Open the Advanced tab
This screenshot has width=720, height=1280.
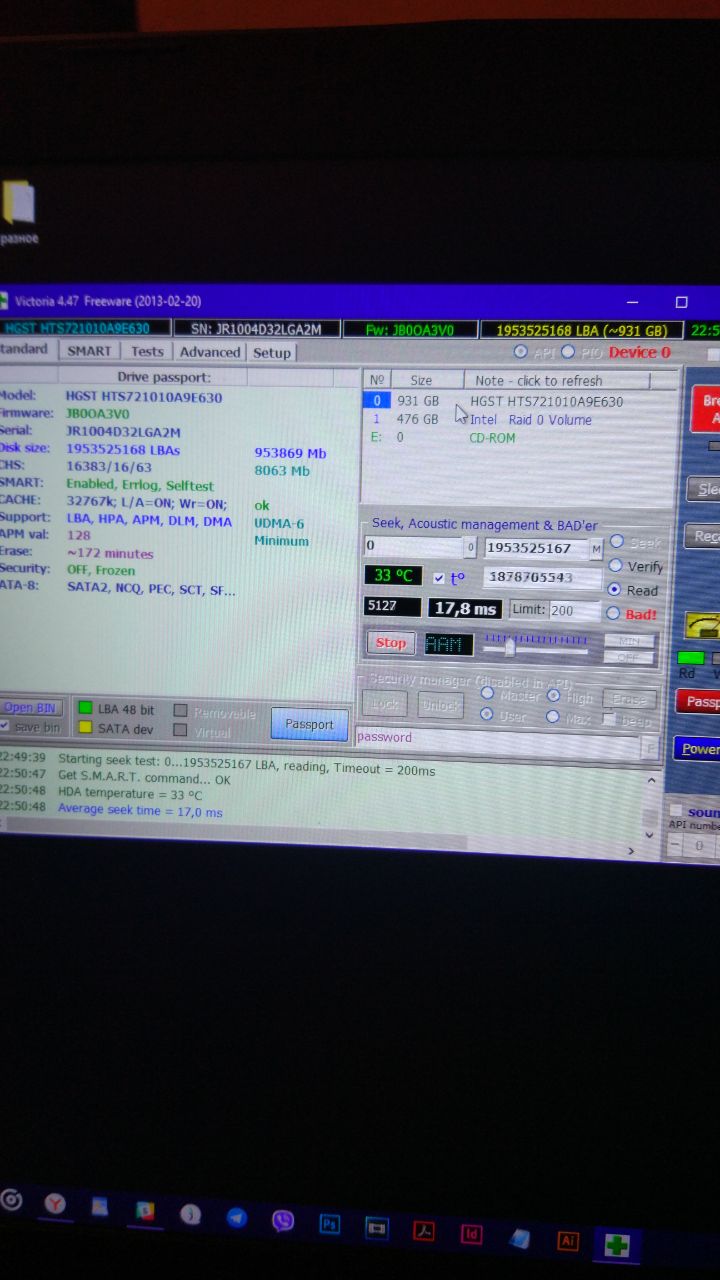pyautogui.click(x=210, y=352)
